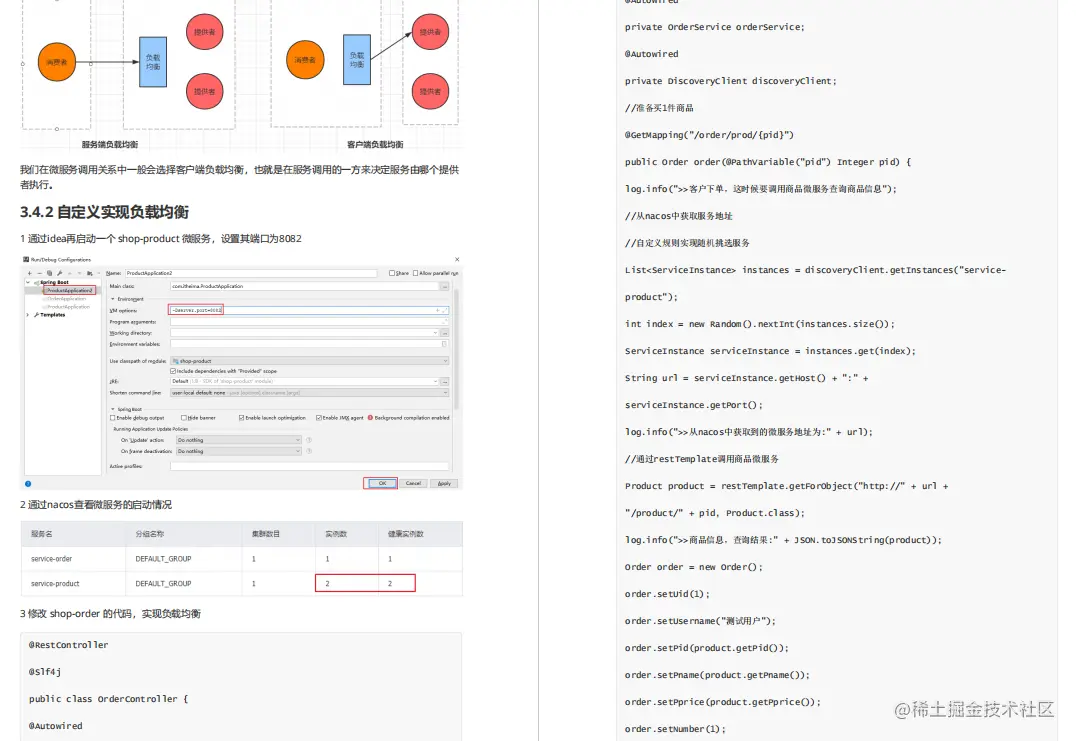Screen dimensions: 1076x741
Task: Open the Use classpath of module dropdown
Action: click(x=309, y=361)
